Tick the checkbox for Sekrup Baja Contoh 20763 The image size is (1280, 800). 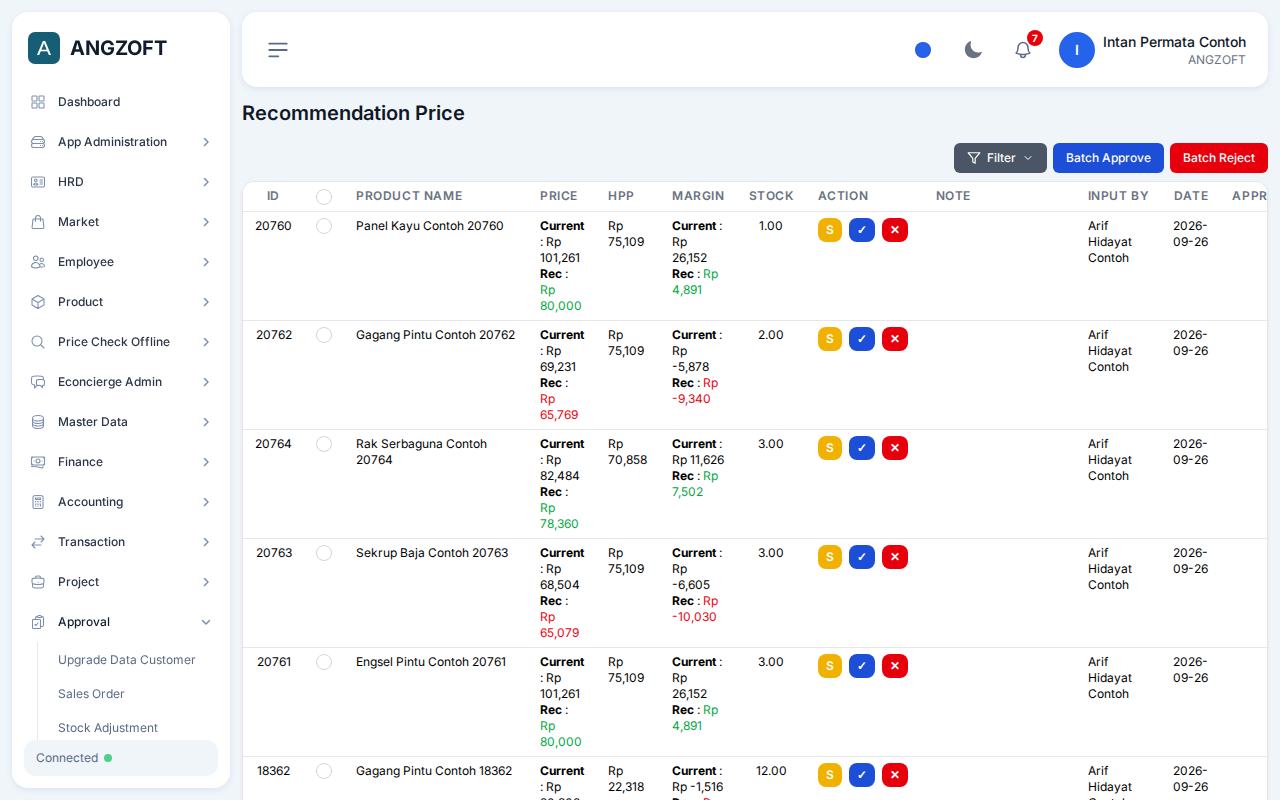click(x=324, y=553)
